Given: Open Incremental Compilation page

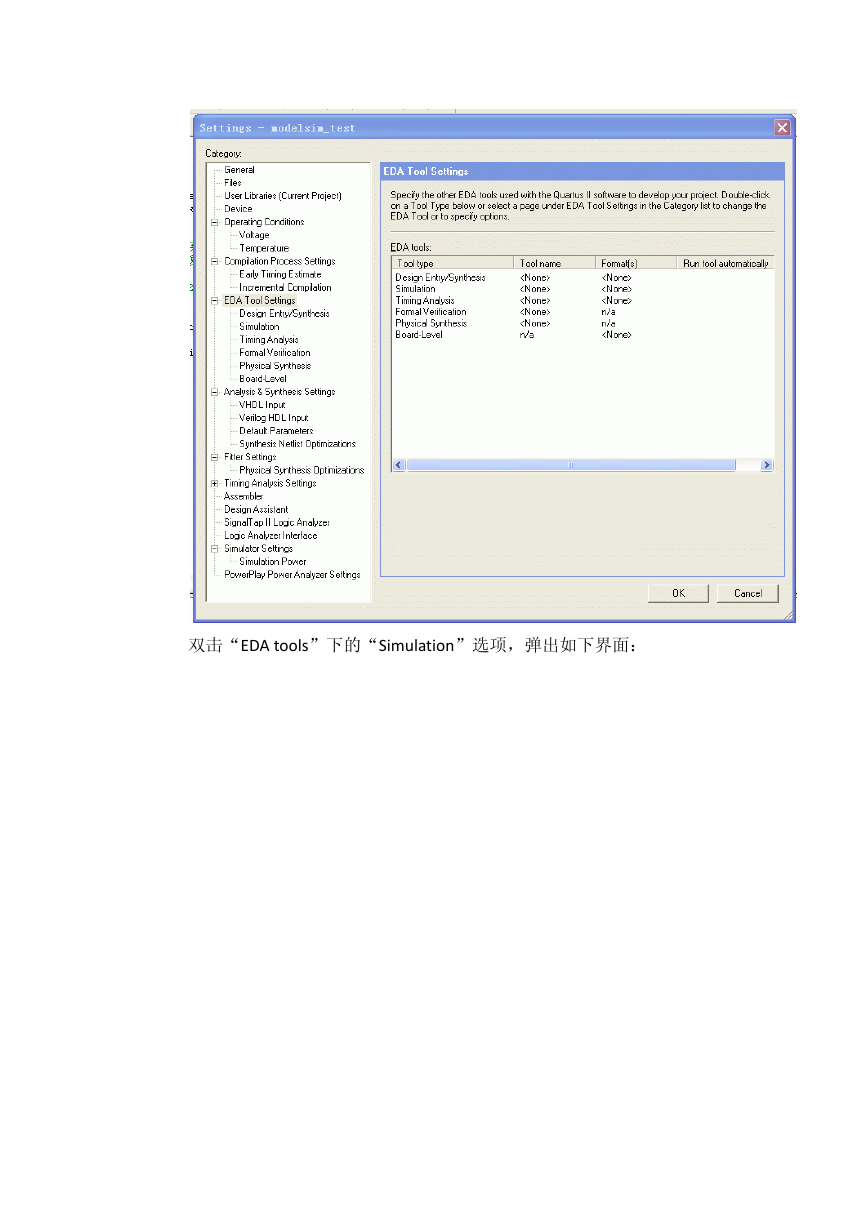Looking at the screenshot, I should coord(285,287).
